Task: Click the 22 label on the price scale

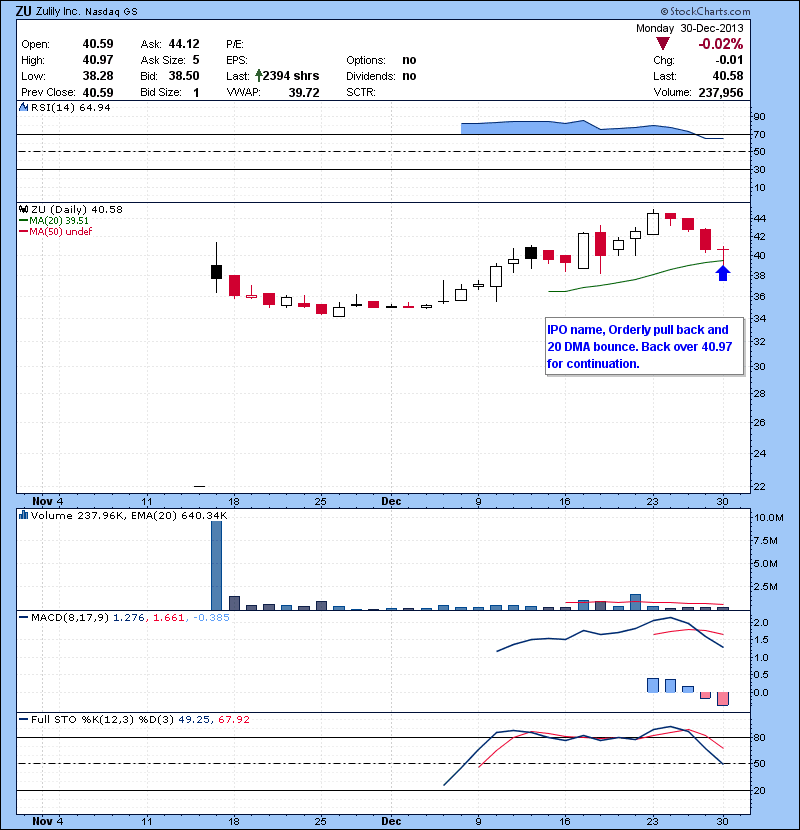Action: (x=759, y=486)
